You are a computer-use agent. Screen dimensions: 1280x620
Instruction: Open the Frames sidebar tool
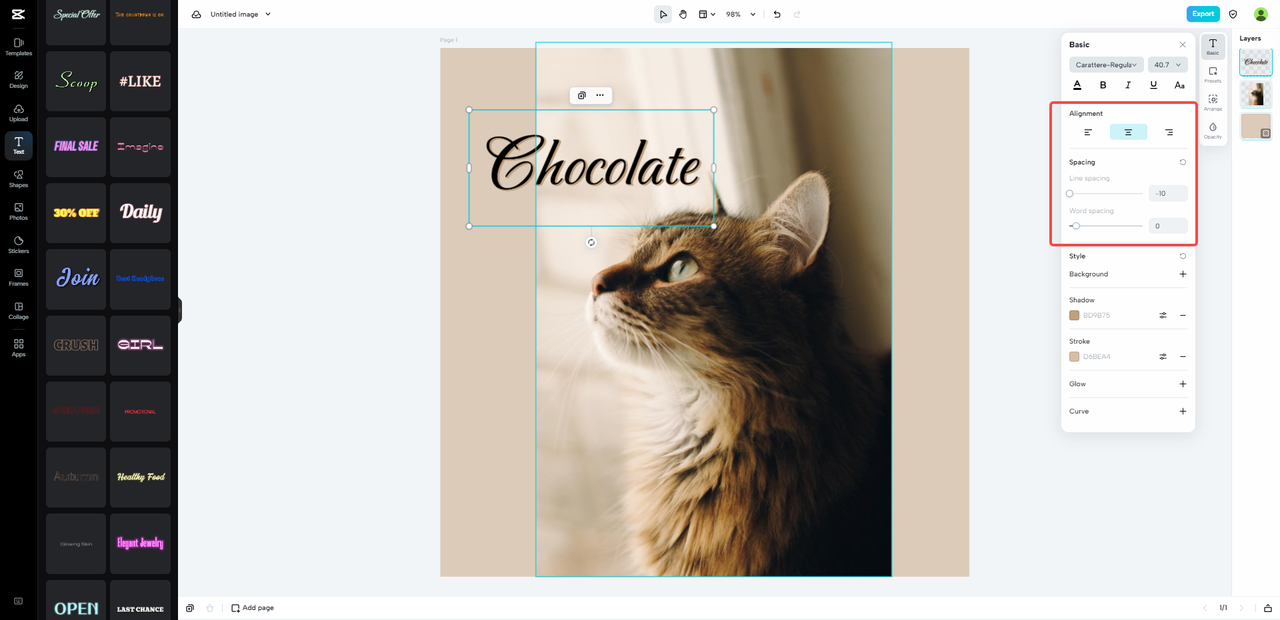(x=18, y=277)
